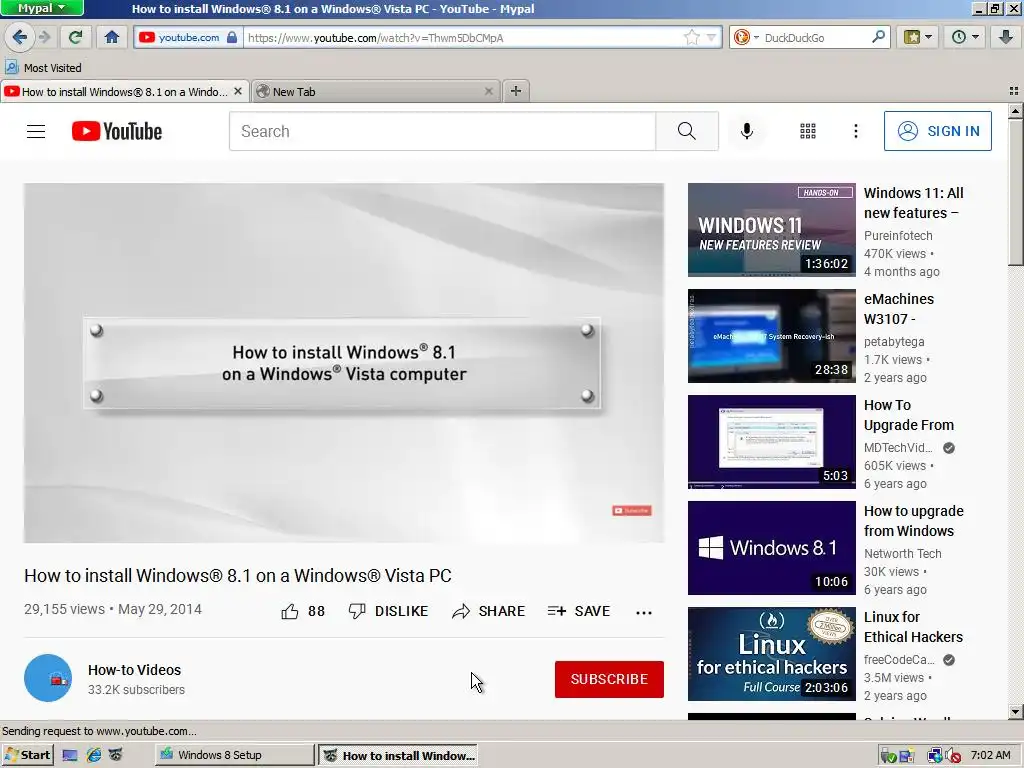Open the How-to Videos channel name link

pos(135,670)
